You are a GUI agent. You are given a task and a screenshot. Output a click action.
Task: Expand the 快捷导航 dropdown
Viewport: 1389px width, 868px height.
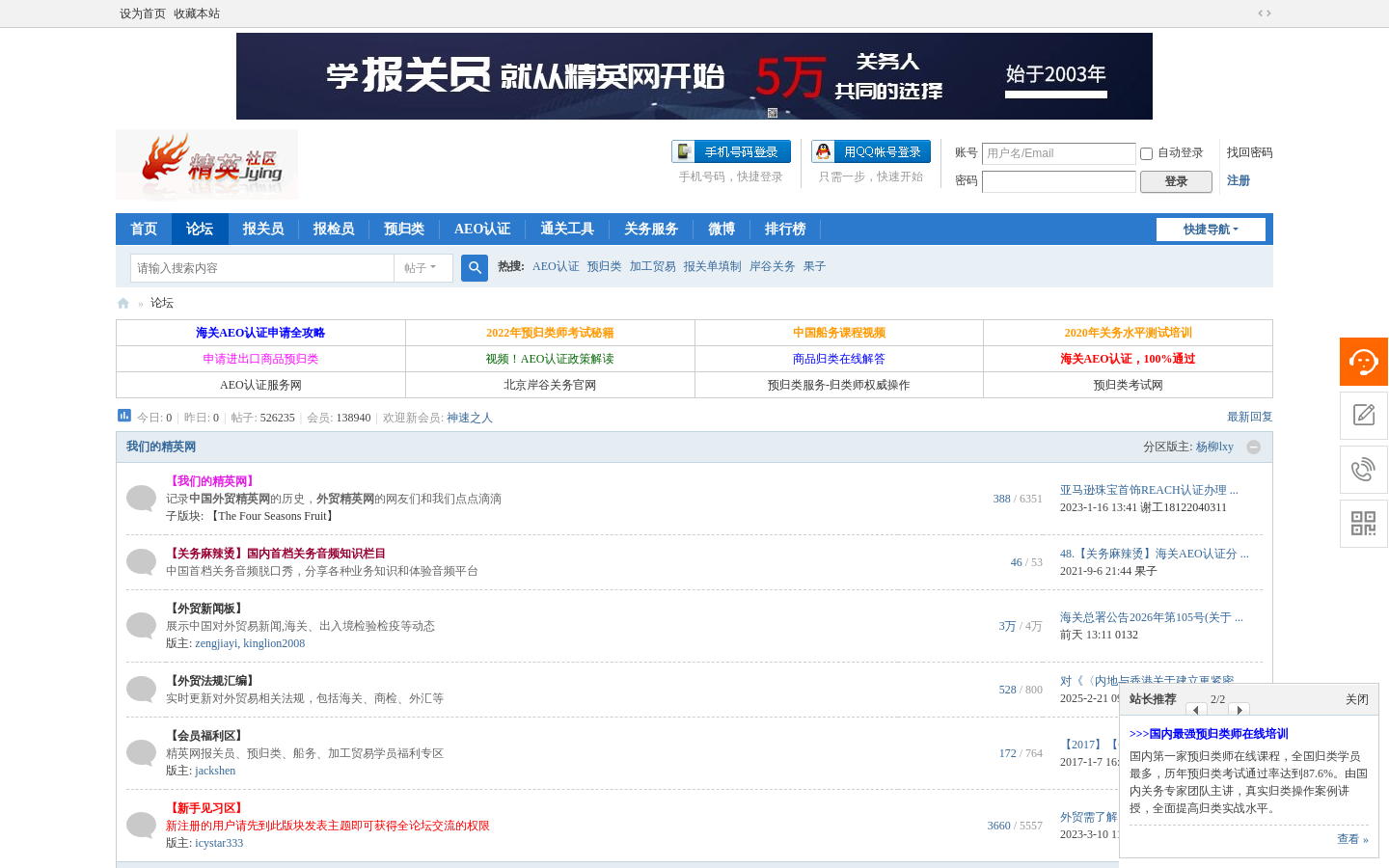coord(1211,230)
